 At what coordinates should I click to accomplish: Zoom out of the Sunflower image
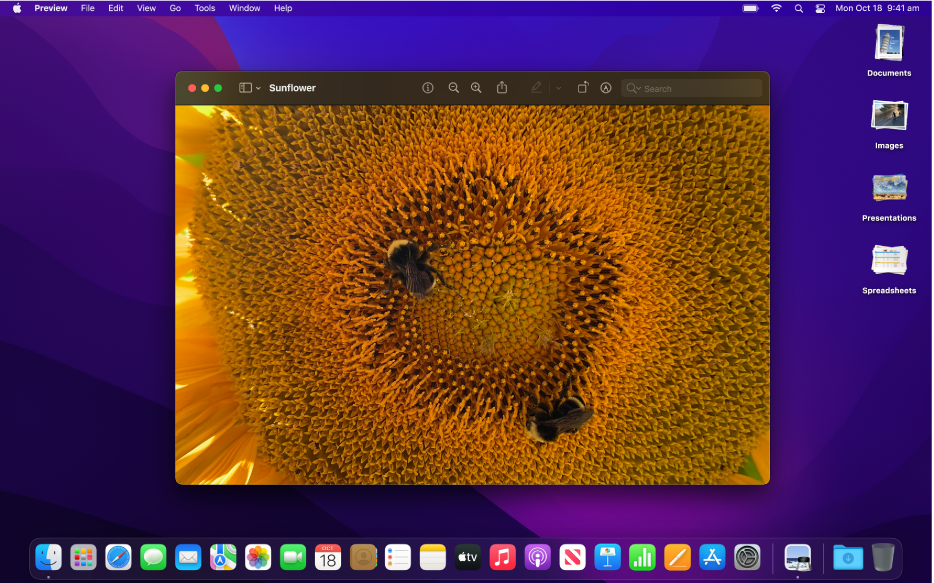pyautogui.click(x=453, y=87)
